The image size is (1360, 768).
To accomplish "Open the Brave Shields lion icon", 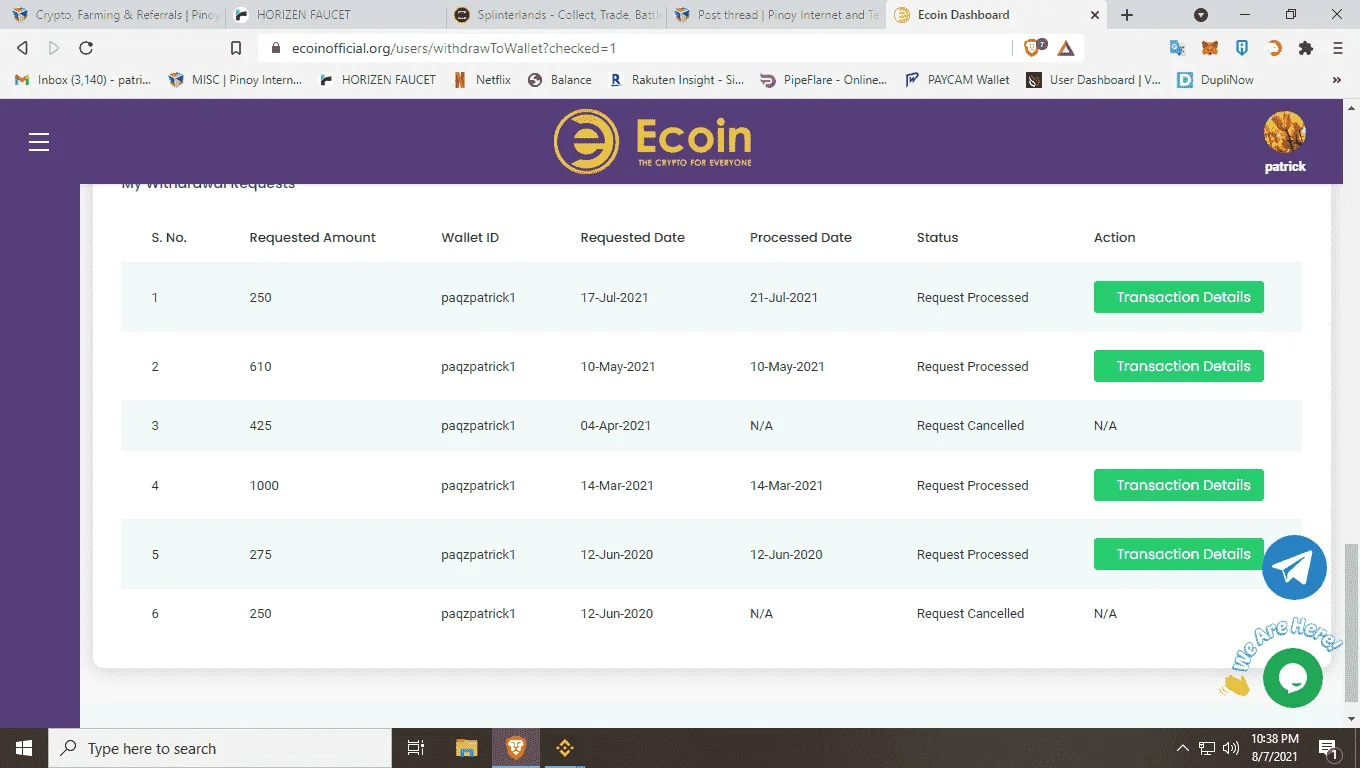I will 1033,47.
